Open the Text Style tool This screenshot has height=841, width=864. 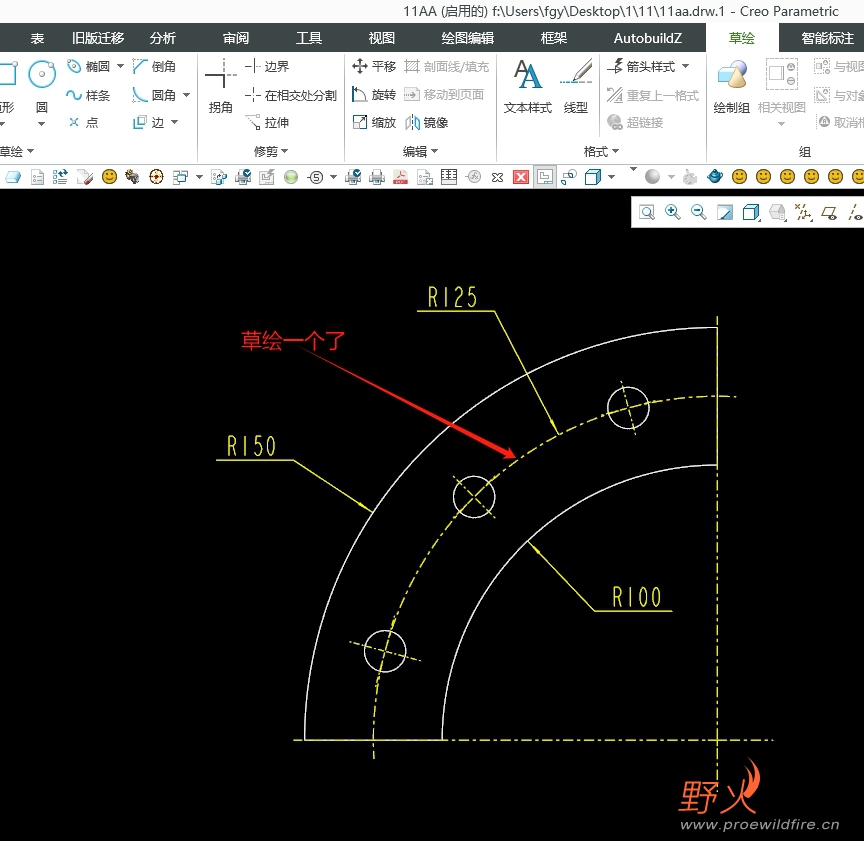pos(527,87)
